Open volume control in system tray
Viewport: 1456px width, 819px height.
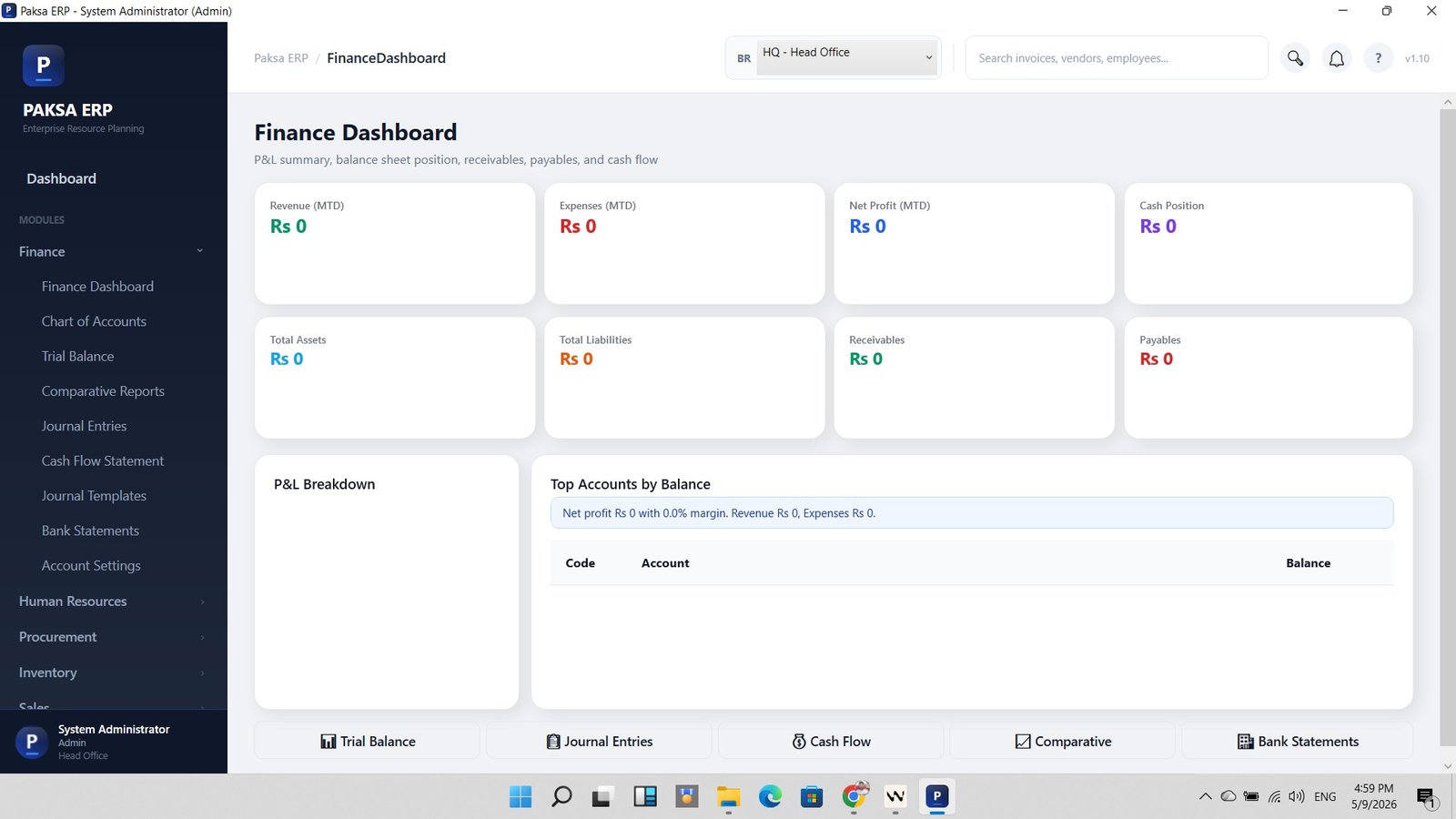(x=1297, y=796)
